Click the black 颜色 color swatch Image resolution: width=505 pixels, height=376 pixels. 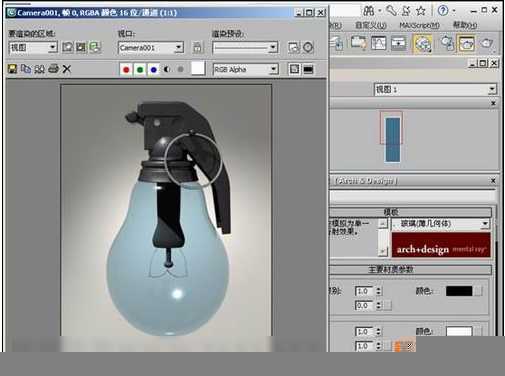pyautogui.click(x=459, y=291)
